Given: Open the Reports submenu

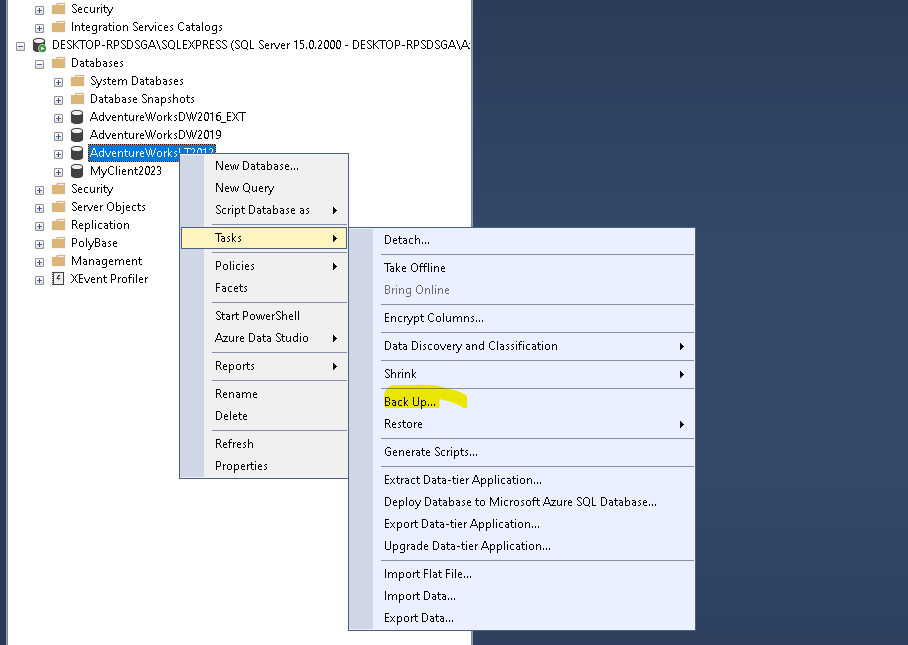Looking at the screenshot, I should pyautogui.click(x=264, y=366).
